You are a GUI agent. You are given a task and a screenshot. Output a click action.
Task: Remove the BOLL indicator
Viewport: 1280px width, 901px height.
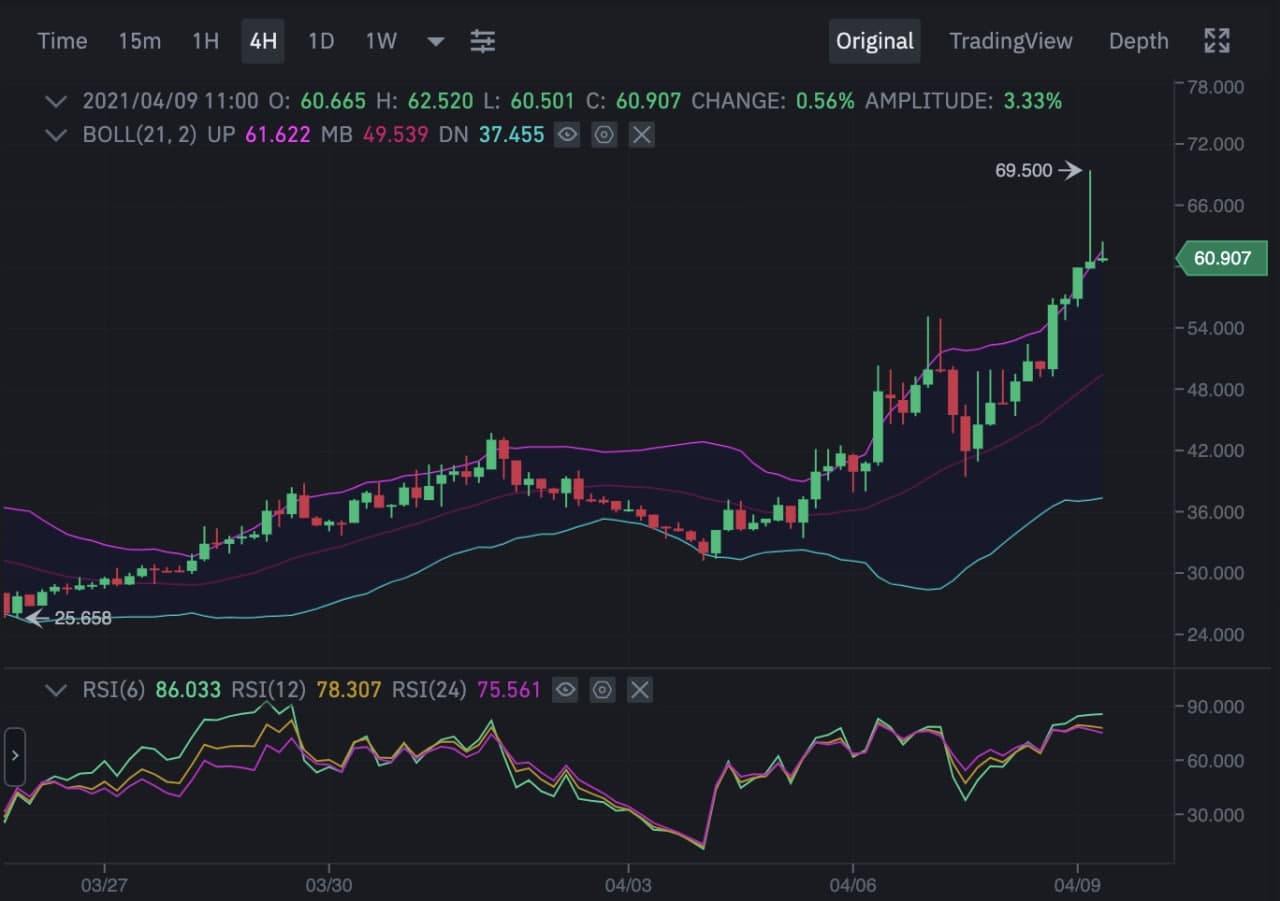[x=642, y=134]
